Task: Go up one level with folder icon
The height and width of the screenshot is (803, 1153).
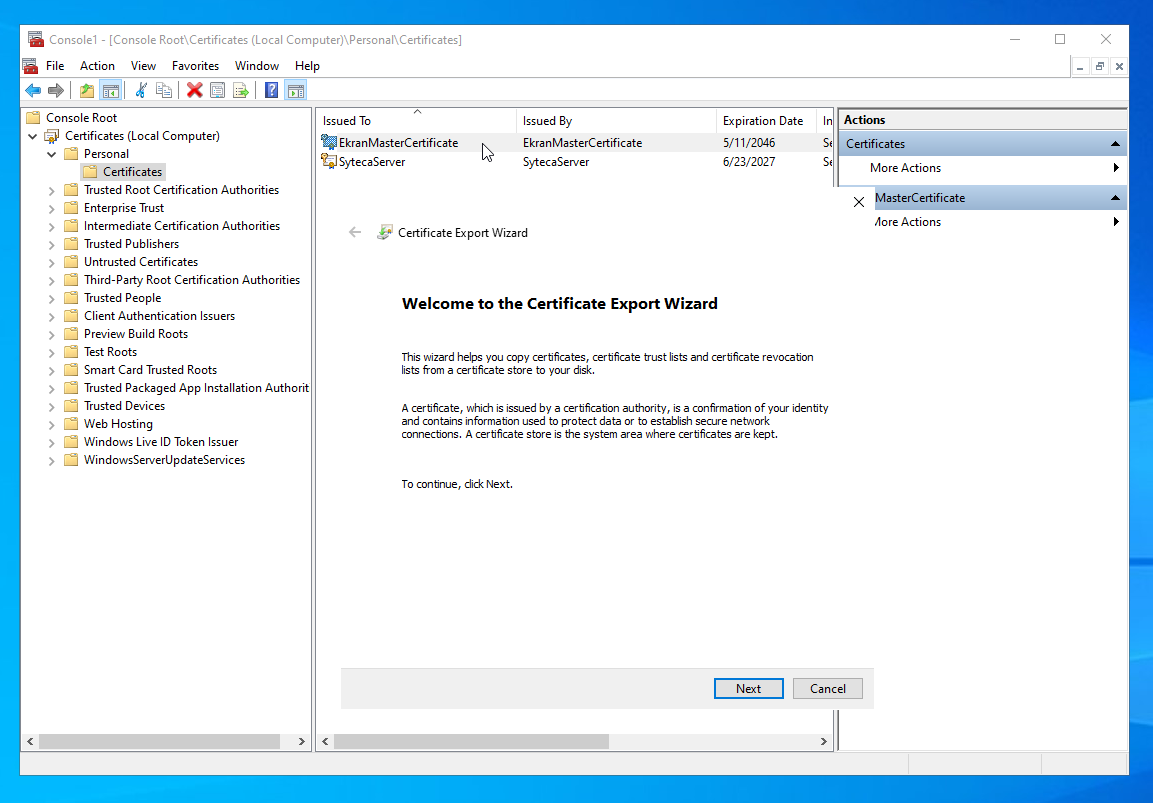Action: point(87,90)
